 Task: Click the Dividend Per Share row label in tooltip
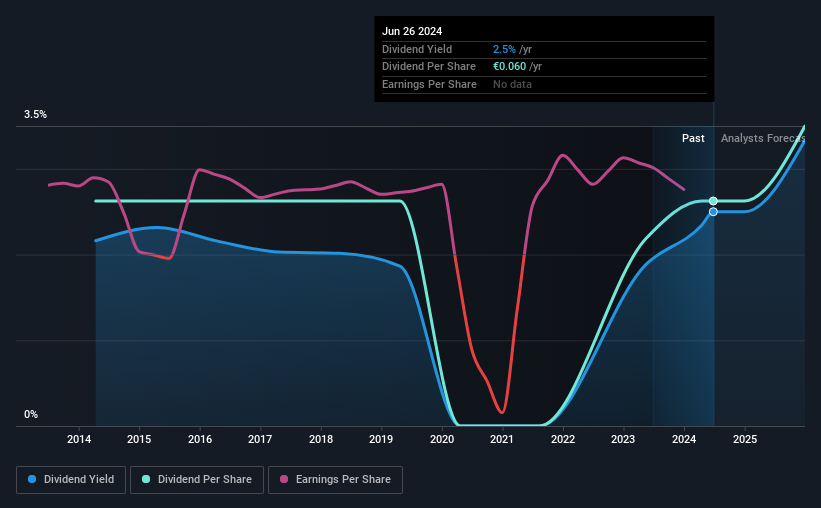[x=429, y=67]
